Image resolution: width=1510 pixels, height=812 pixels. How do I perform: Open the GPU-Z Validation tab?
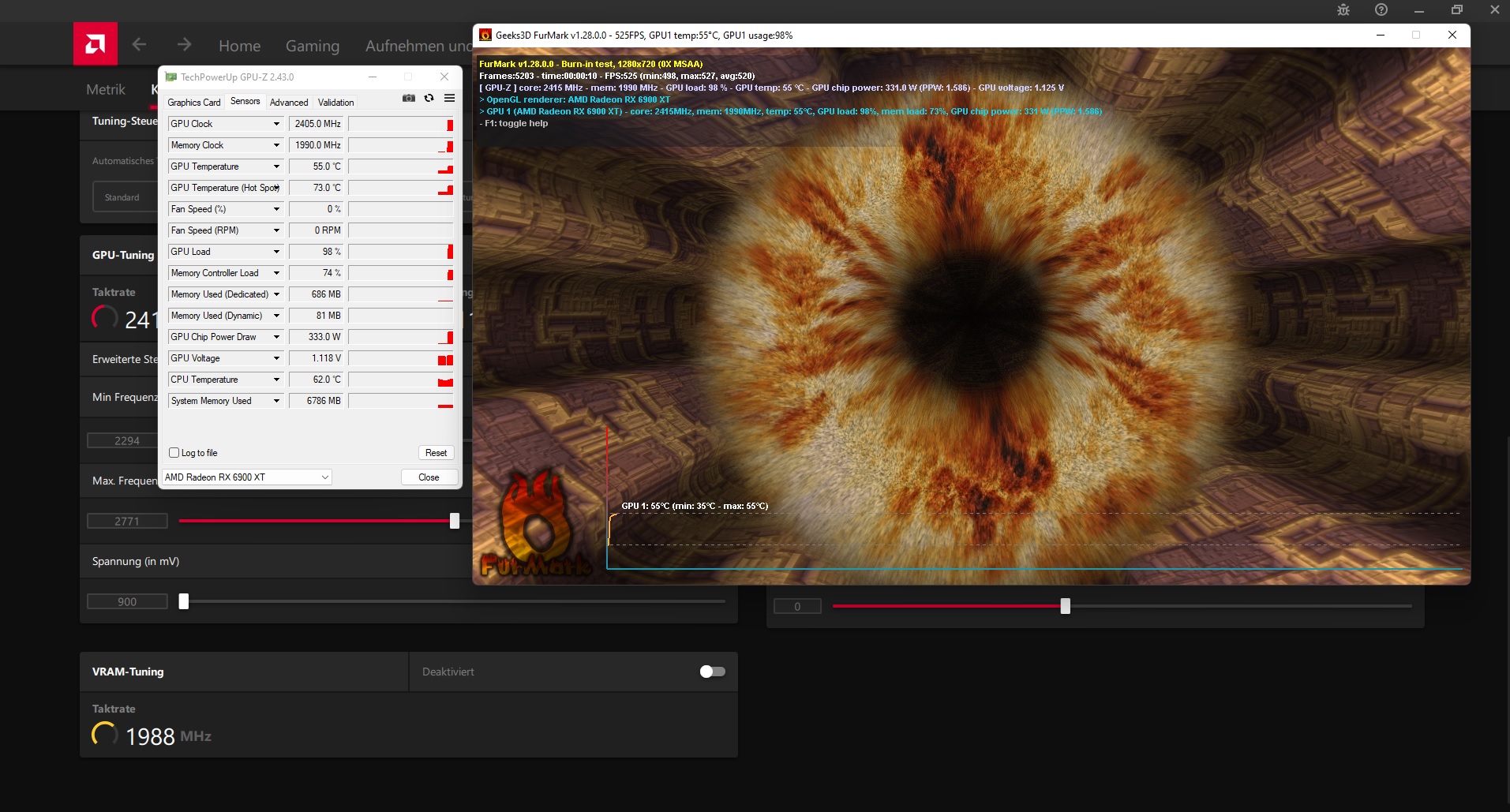pos(336,103)
